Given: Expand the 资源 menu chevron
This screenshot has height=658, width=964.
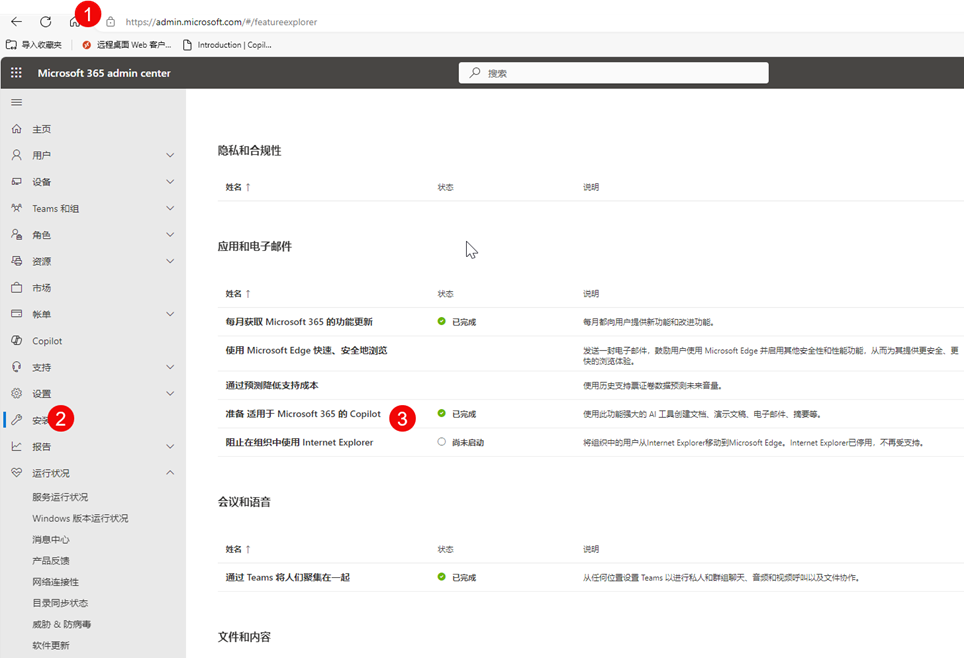Looking at the screenshot, I should coord(170,261).
